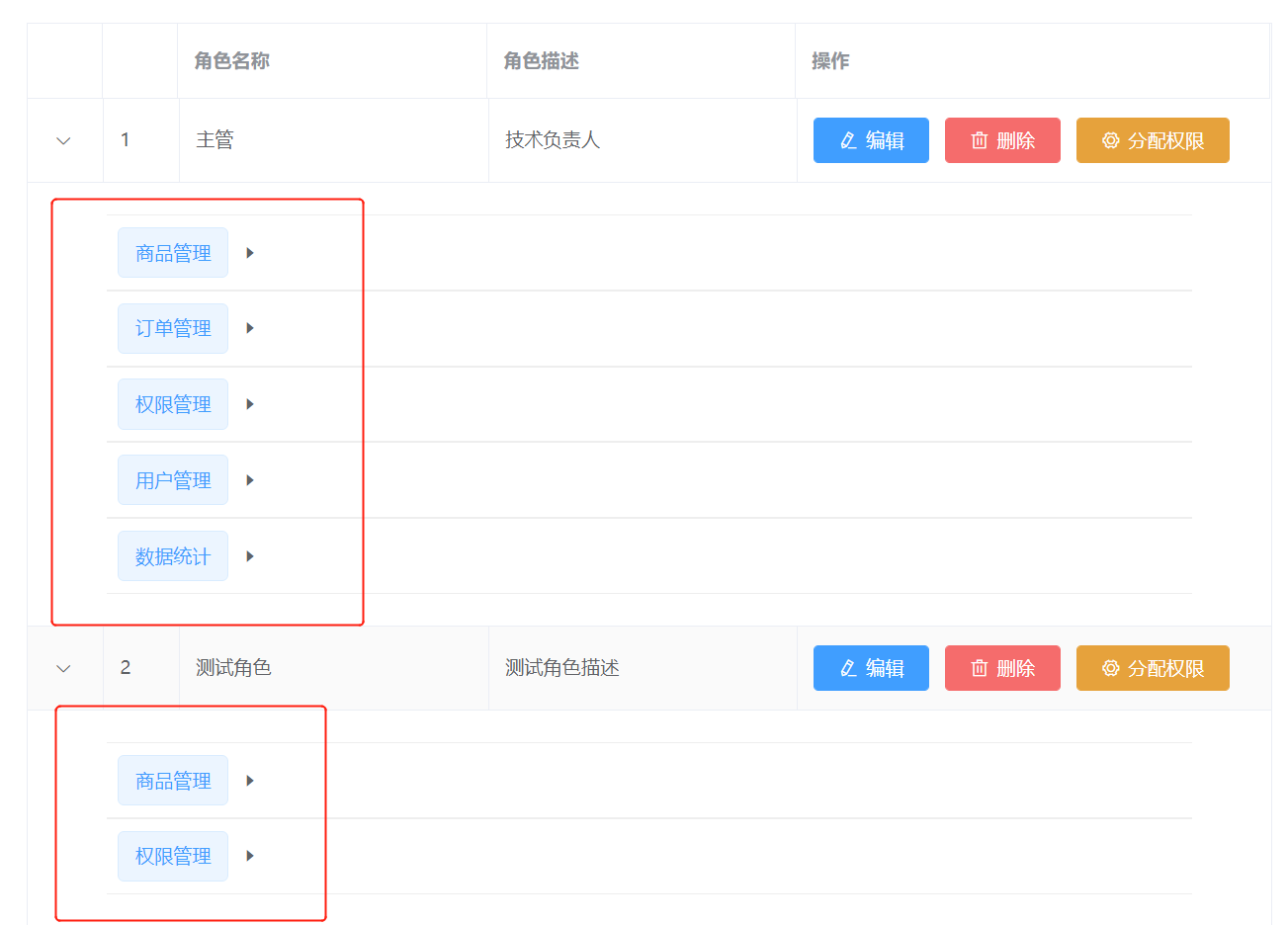Screen dimensions: 1288x925
Task: Click the 删除 button for role 测试角色
Action: click(x=1002, y=667)
